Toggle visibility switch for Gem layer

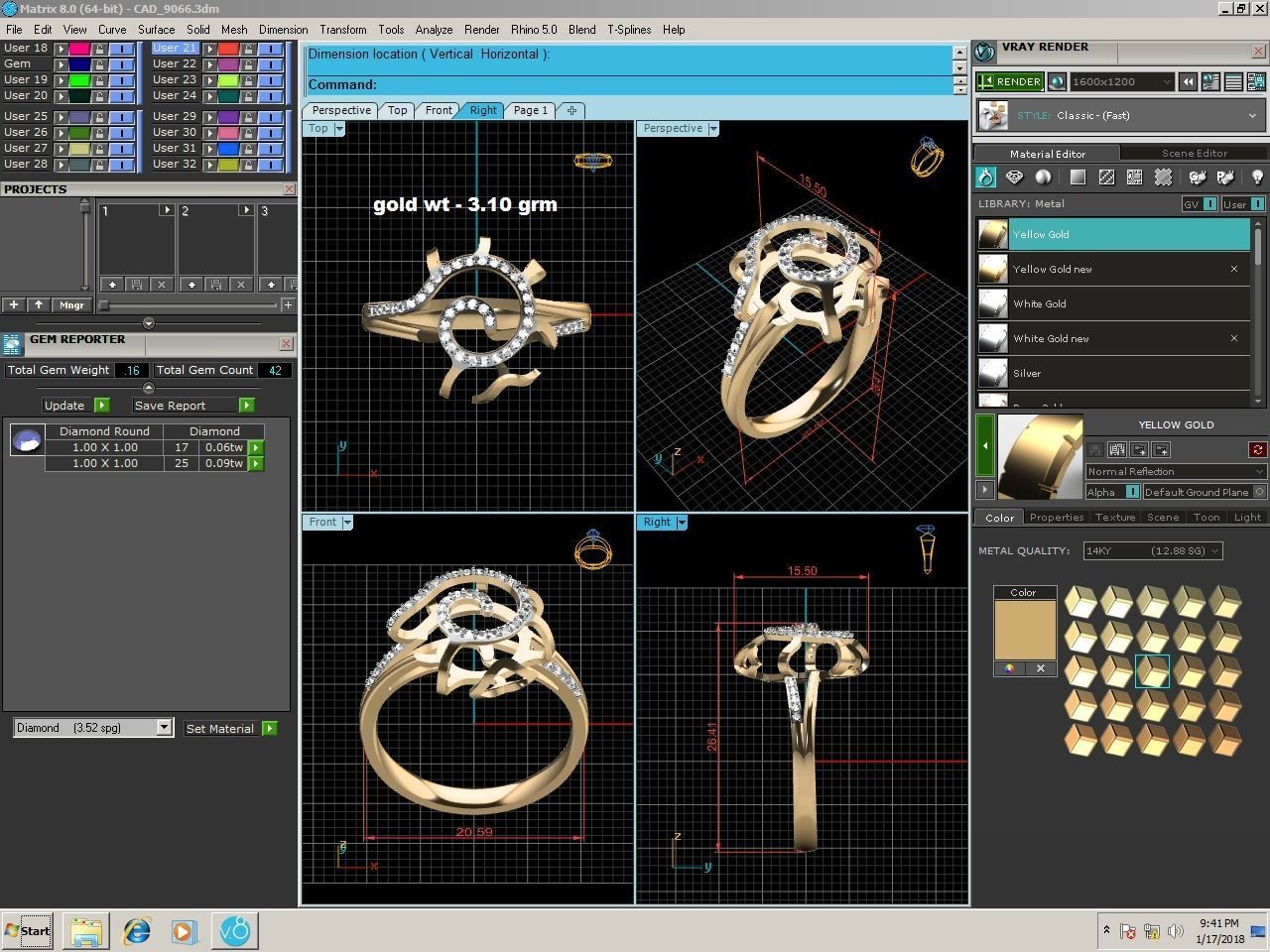[120, 64]
